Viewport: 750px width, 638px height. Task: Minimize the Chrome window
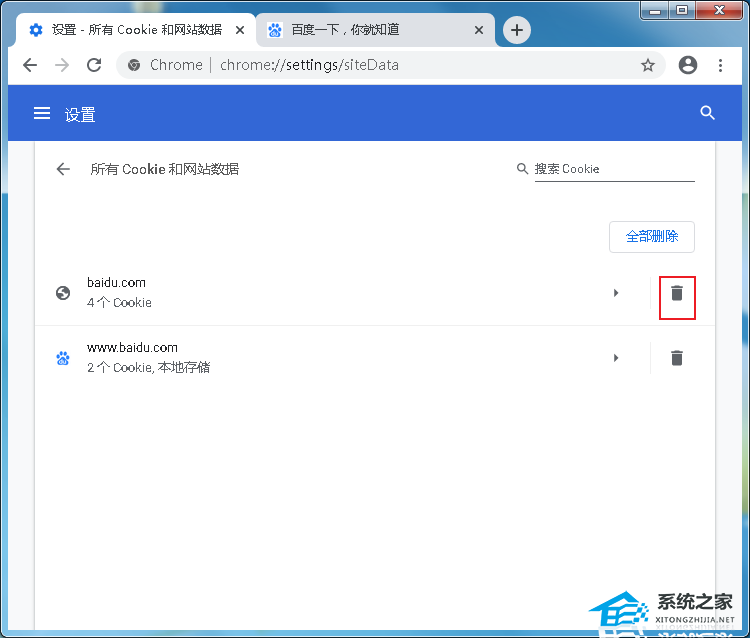point(654,11)
